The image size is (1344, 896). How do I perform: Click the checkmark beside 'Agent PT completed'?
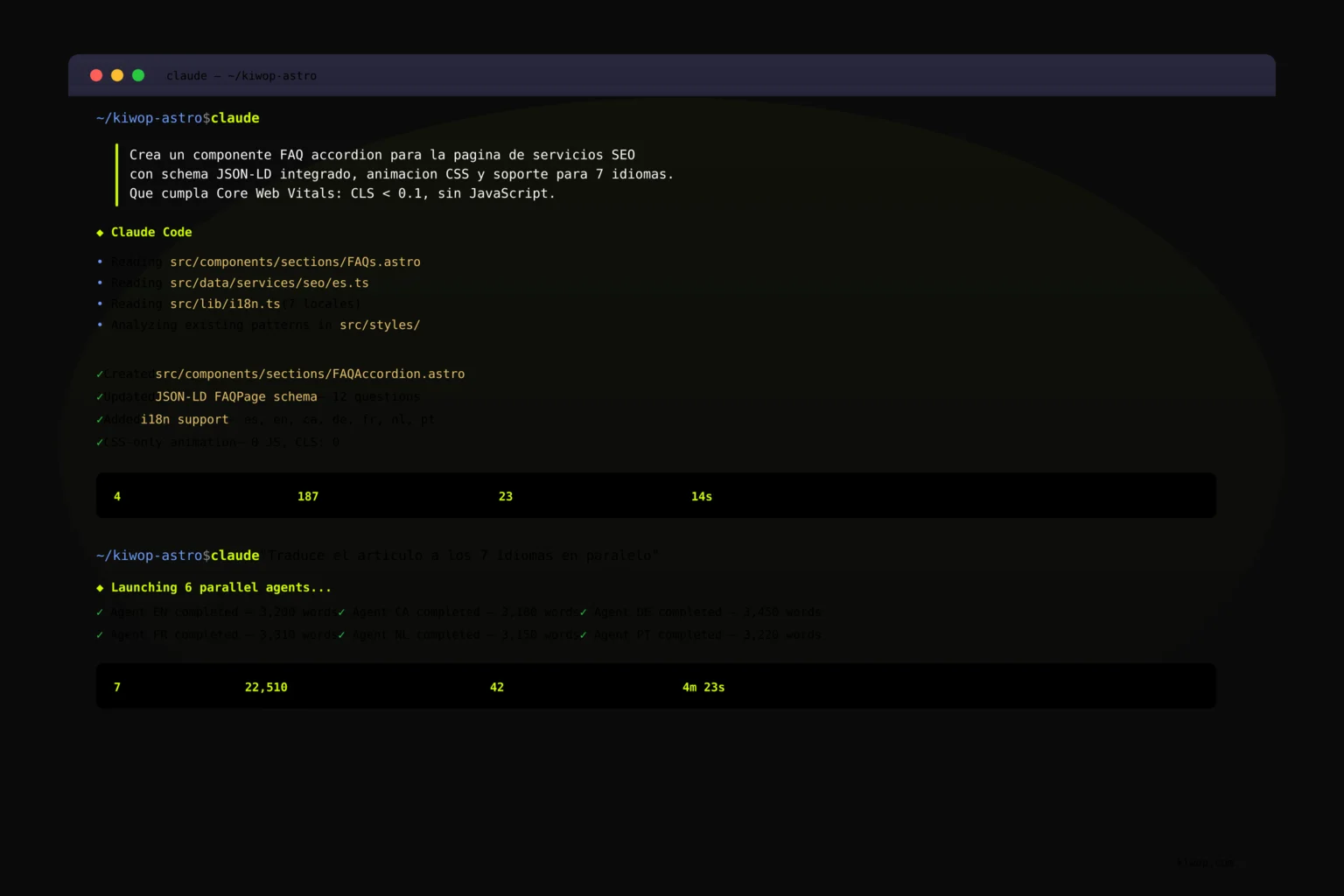click(584, 634)
